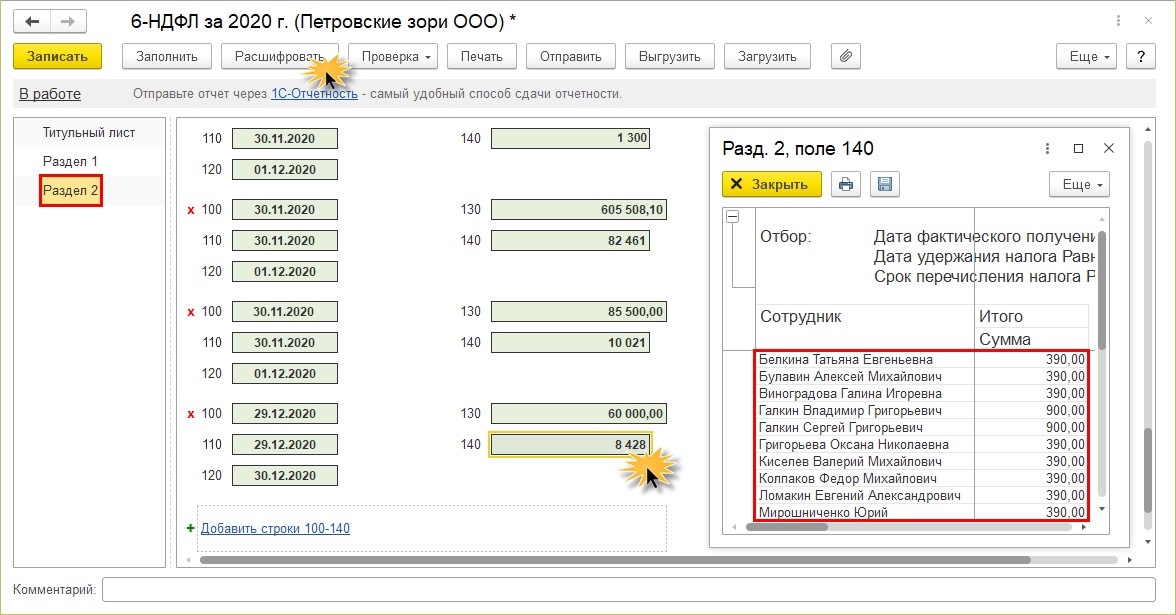The height and width of the screenshot is (615, 1176).
Task: Delete the block with sum 605 508,10
Action: (191, 210)
